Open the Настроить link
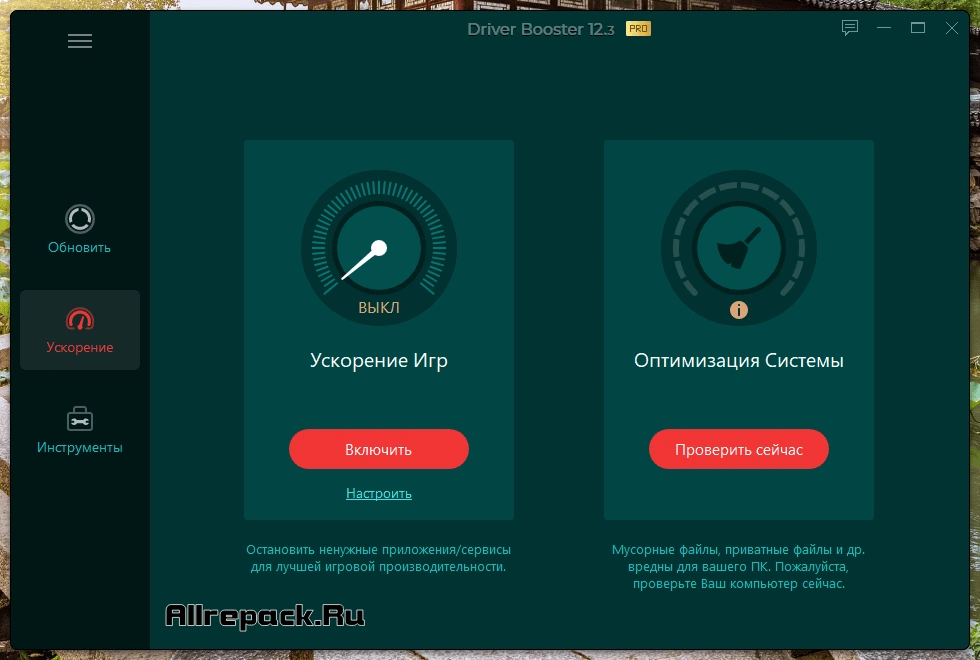The height and width of the screenshot is (660, 980). (x=379, y=493)
